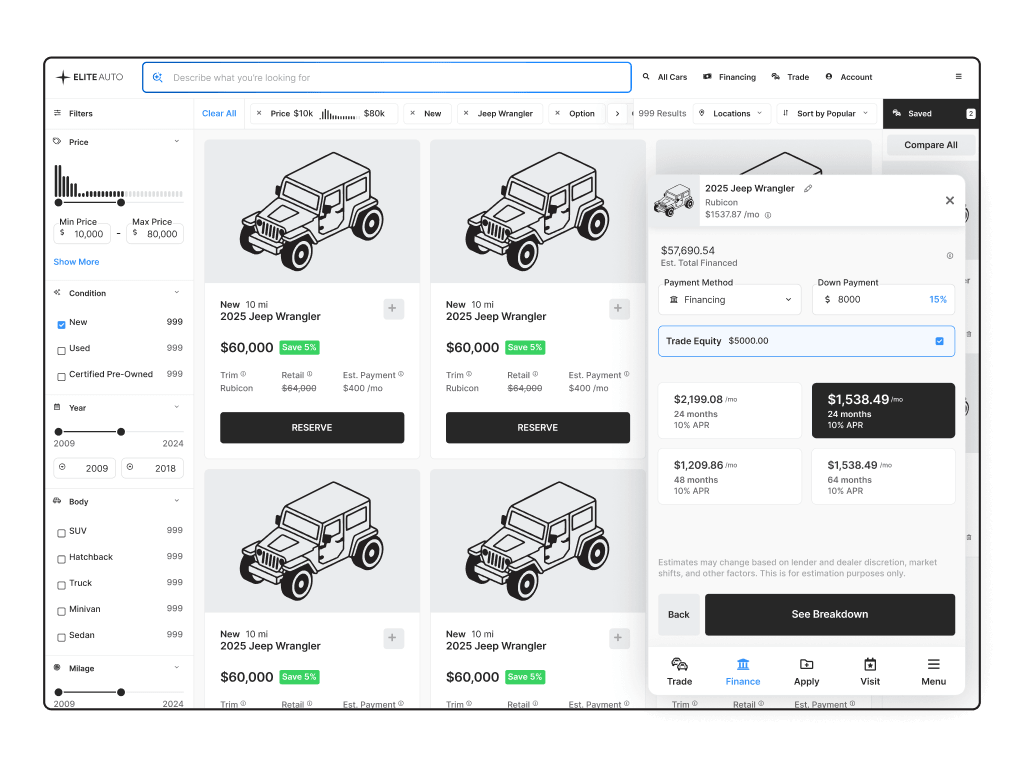
Task: Click the hamburger menu icon in header
Action: click(x=958, y=77)
